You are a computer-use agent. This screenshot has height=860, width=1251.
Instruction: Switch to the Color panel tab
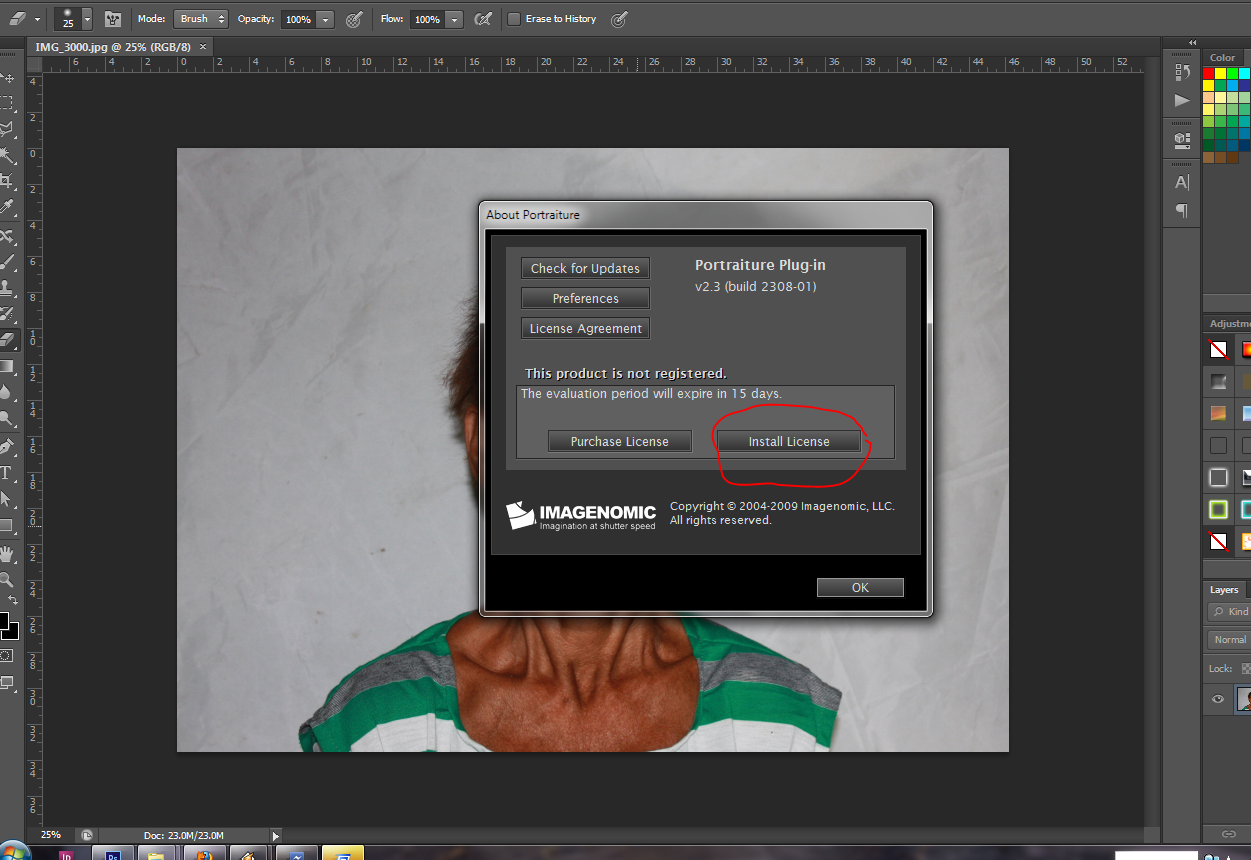(1222, 58)
